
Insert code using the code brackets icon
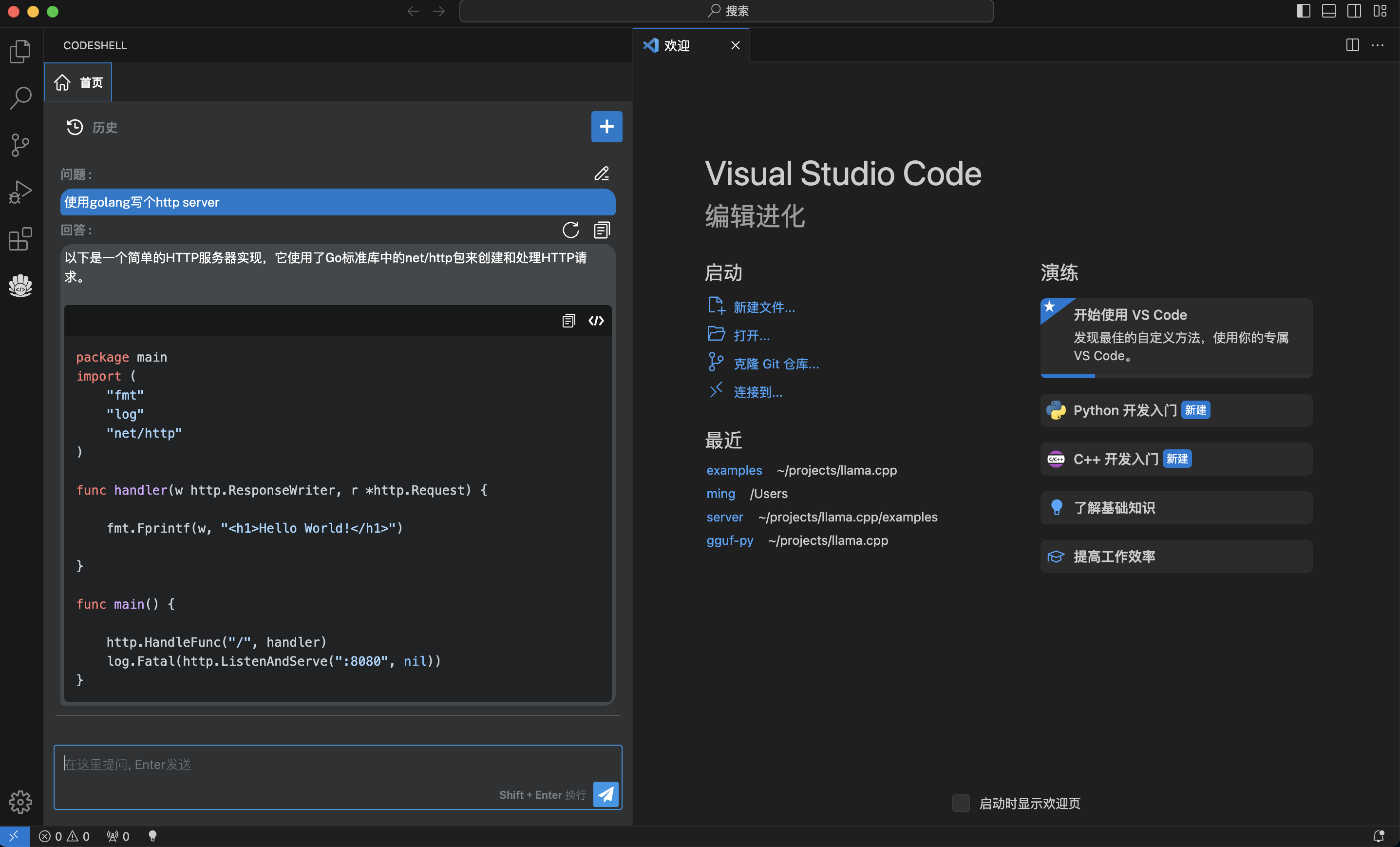pos(596,321)
